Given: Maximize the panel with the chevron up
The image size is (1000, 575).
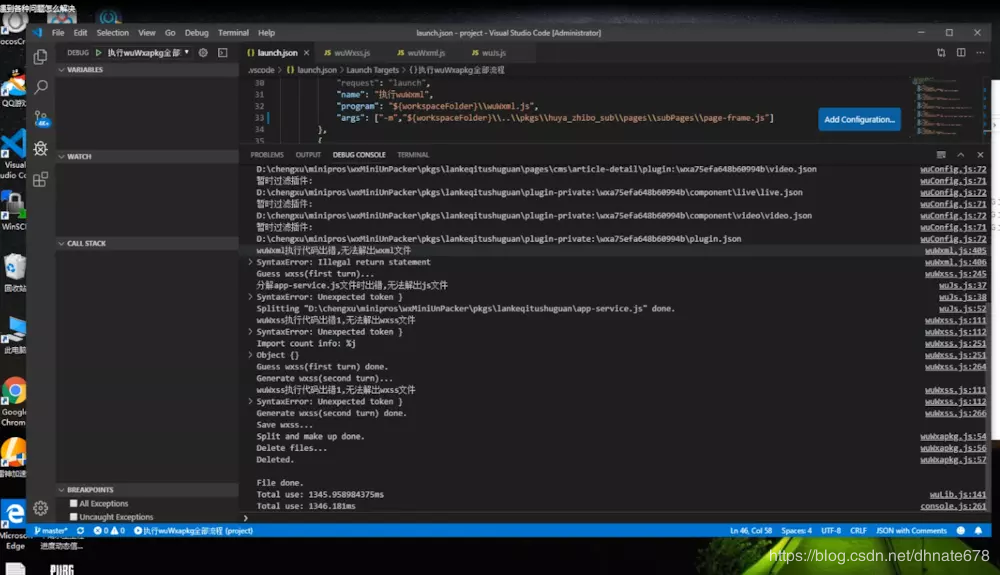Looking at the screenshot, I should 960,155.
